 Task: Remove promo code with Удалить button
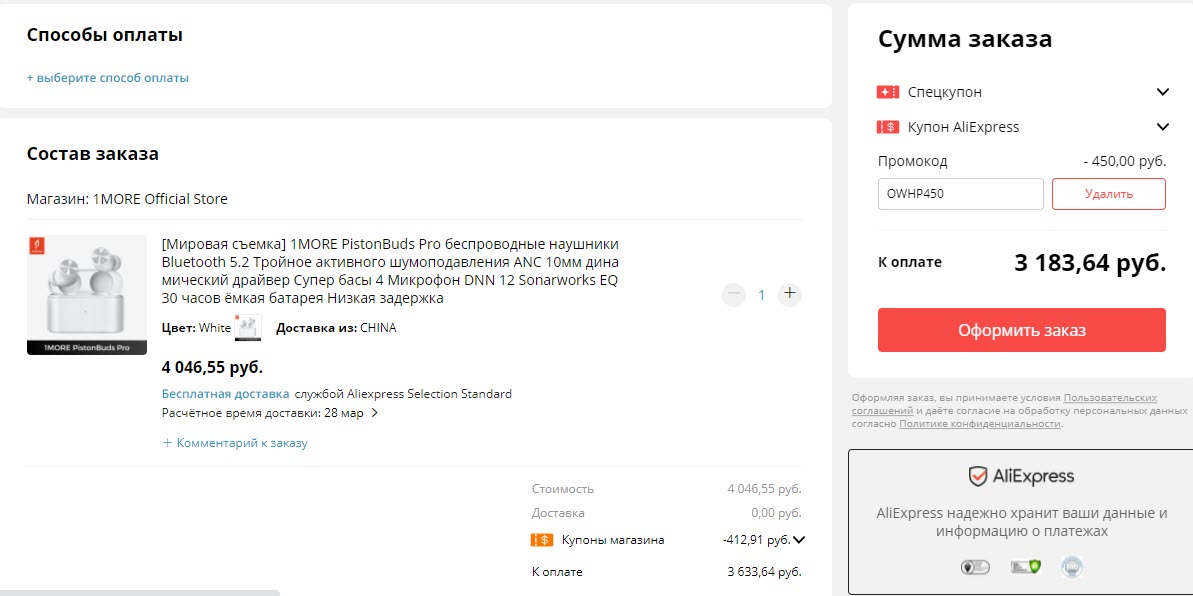[x=1108, y=194]
